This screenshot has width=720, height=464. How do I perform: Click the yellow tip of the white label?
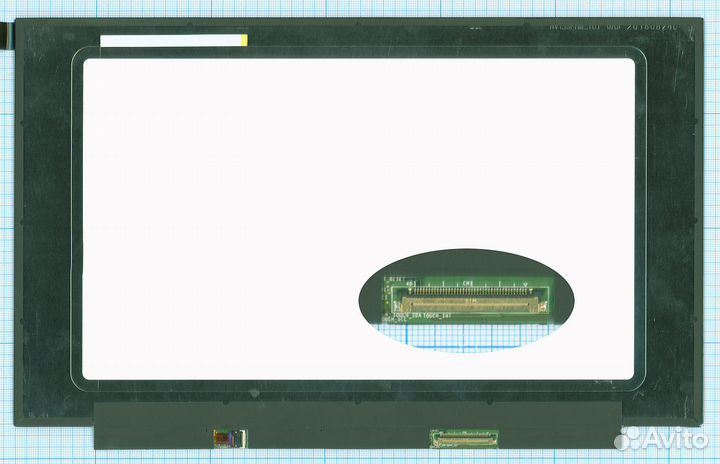tap(243, 41)
